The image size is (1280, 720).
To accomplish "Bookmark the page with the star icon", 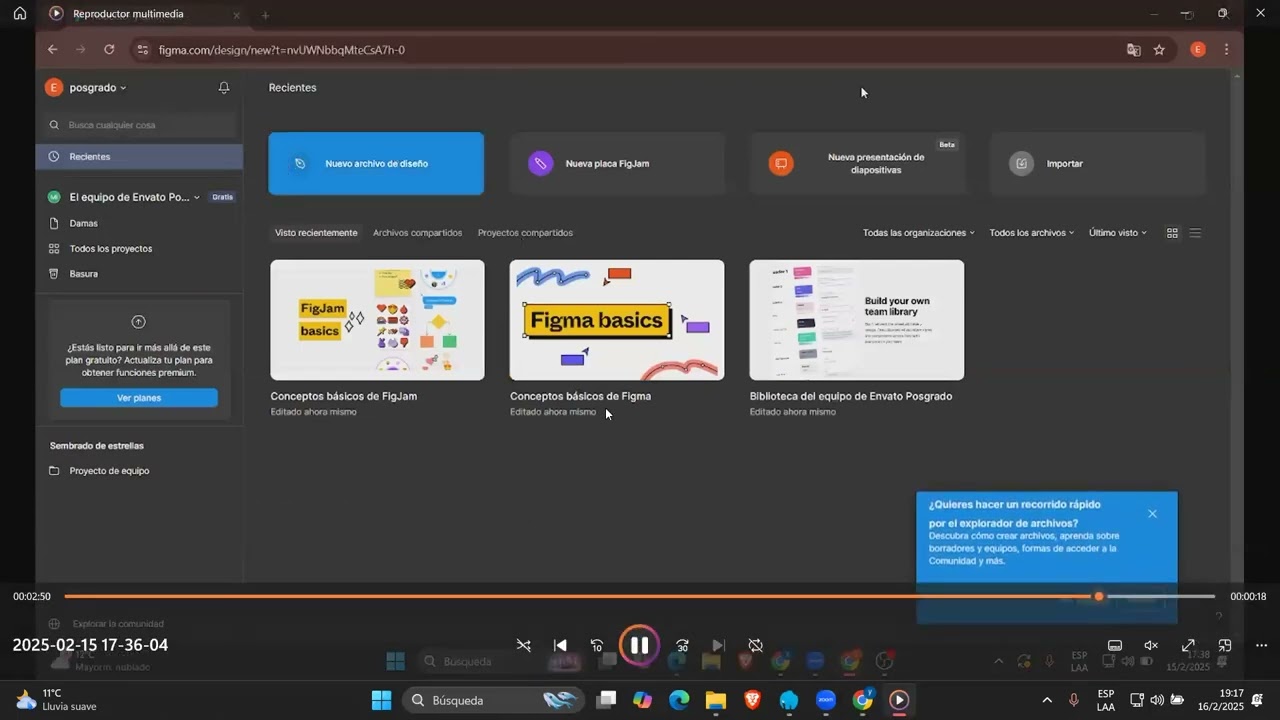I will coord(1159,49).
